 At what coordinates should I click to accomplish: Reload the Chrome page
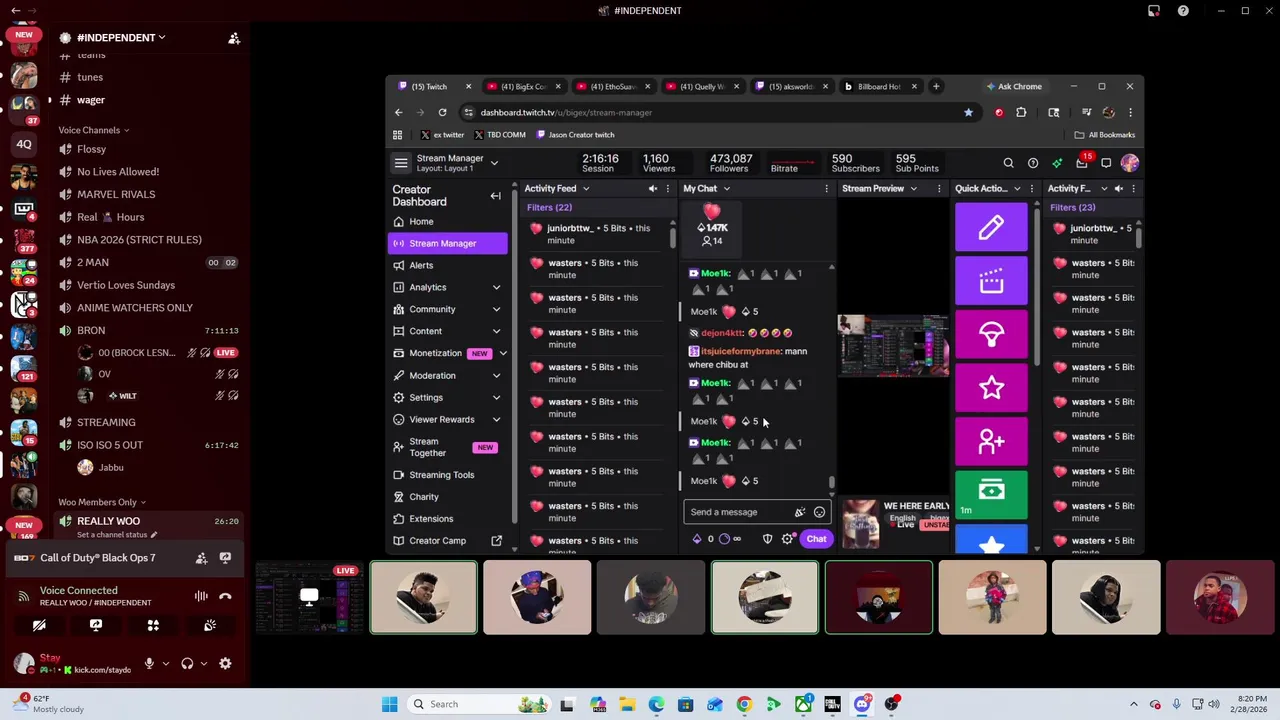(442, 112)
